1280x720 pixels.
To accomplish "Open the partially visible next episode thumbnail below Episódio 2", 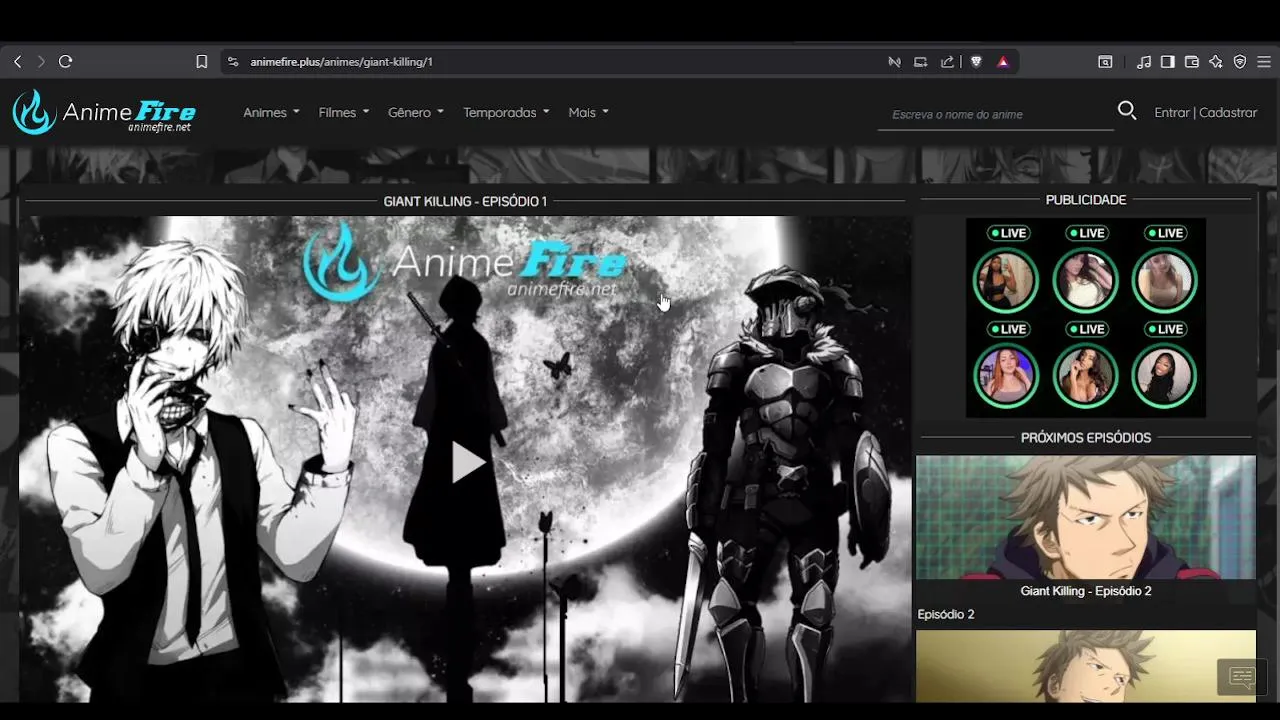I will (x=1086, y=666).
